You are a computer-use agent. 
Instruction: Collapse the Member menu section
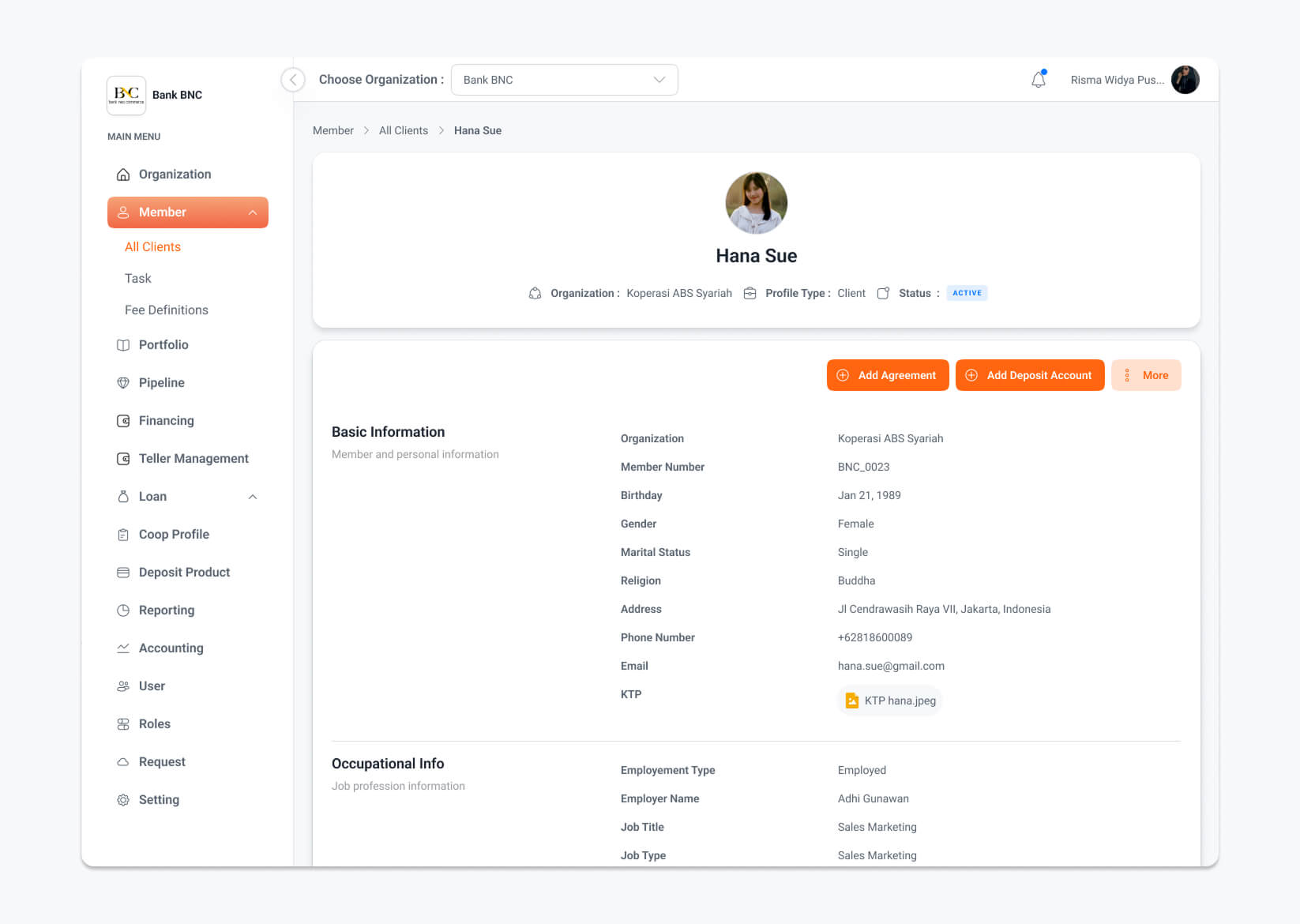(x=253, y=212)
